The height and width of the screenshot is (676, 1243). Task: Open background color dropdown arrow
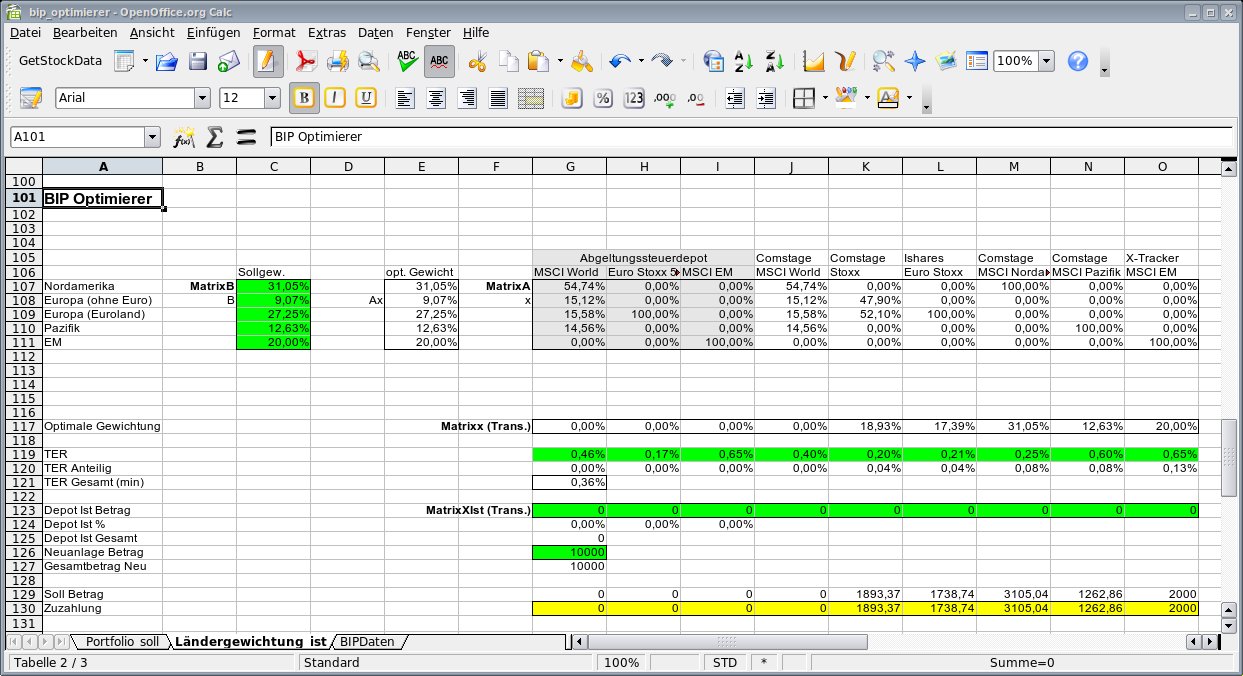[x=867, y=98]
